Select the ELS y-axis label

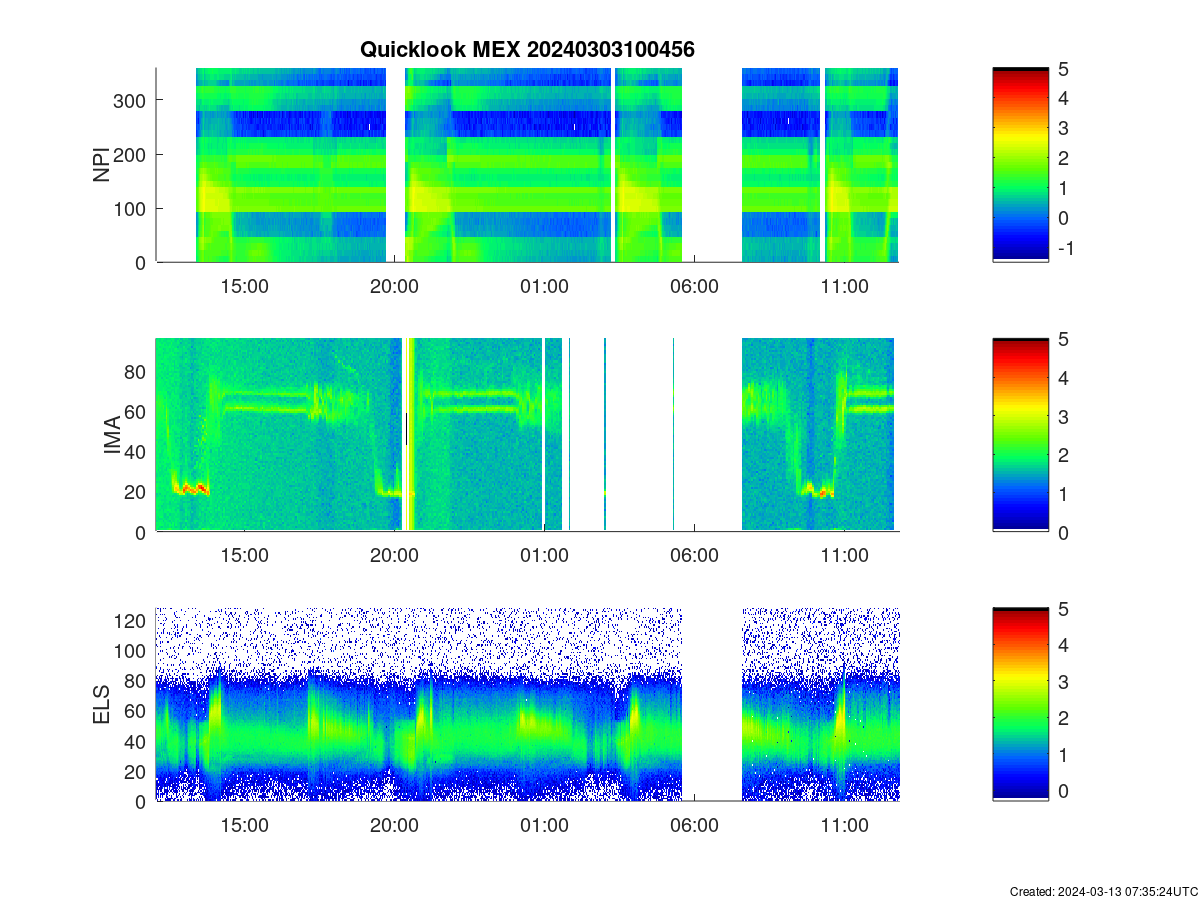102,705
